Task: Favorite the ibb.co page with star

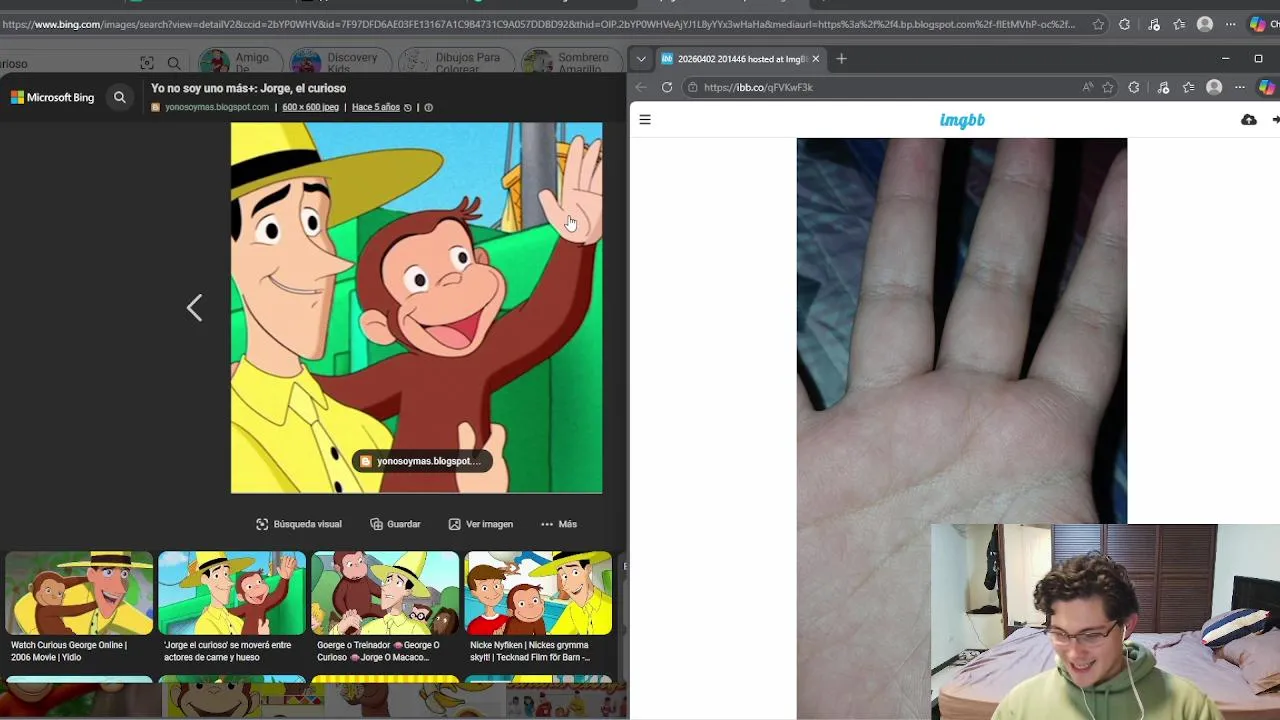Action: pos(1108,87)
